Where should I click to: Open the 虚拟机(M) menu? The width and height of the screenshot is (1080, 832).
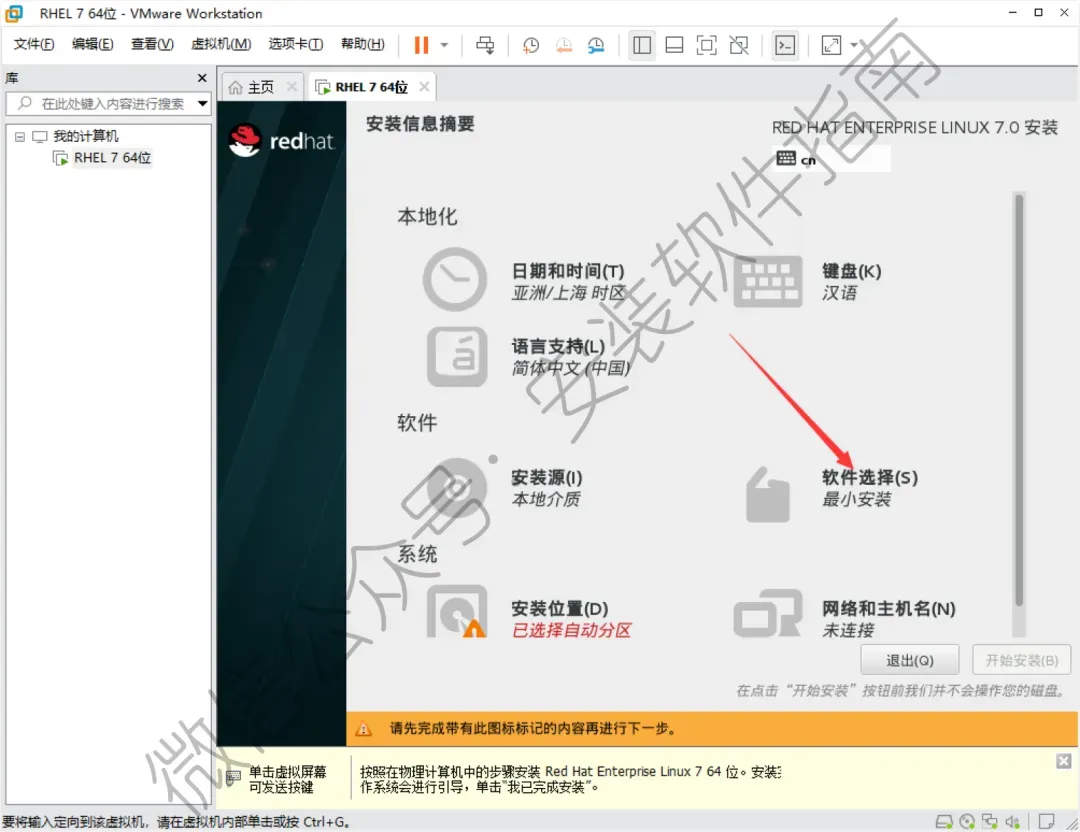[x=221, y=44]
